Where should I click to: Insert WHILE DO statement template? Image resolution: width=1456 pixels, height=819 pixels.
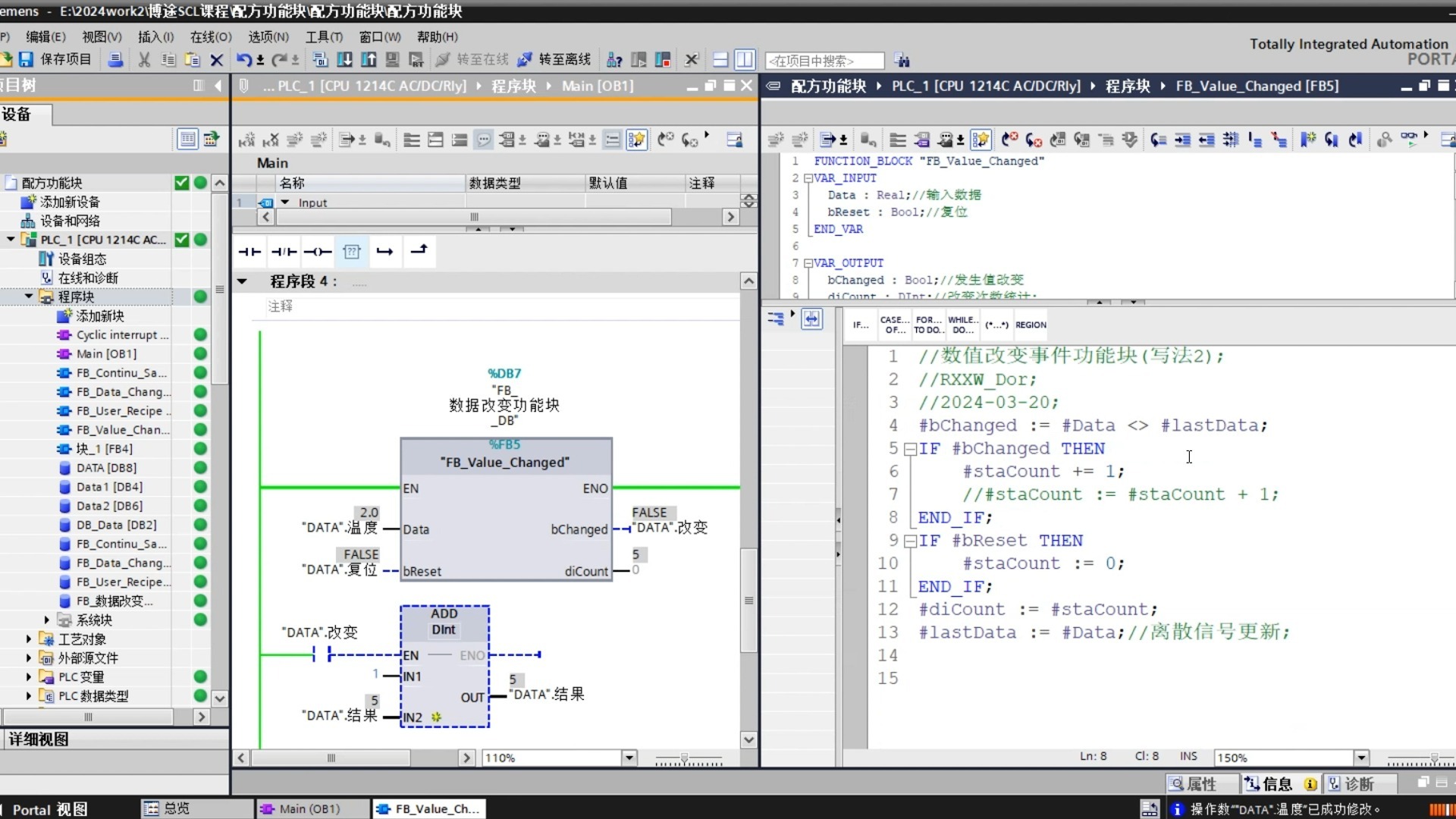point(962,325)
